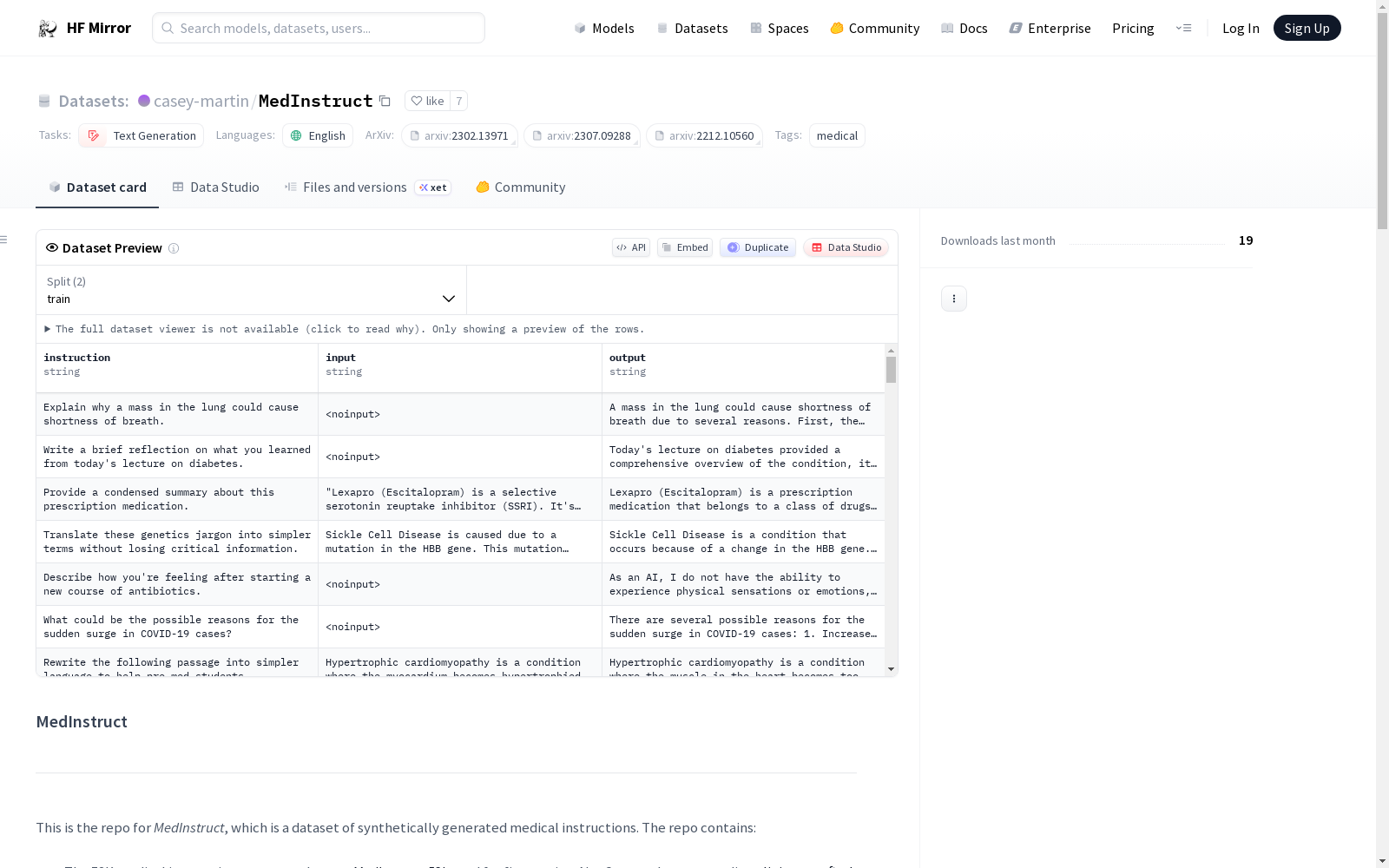Open the three-dot menu below Downloads last month

click(954, 299)
